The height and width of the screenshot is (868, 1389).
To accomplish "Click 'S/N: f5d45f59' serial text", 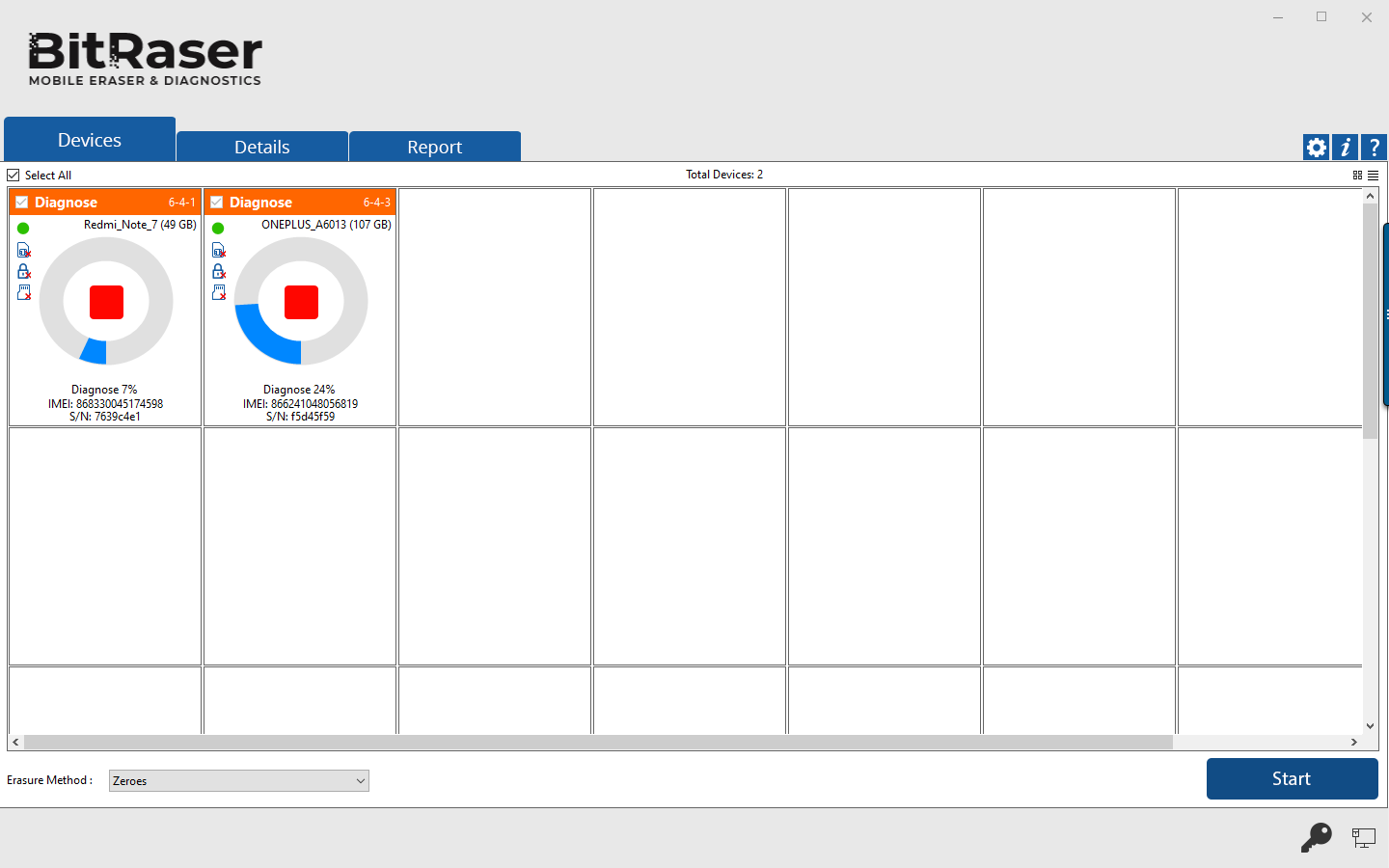I will click(300, 417).
